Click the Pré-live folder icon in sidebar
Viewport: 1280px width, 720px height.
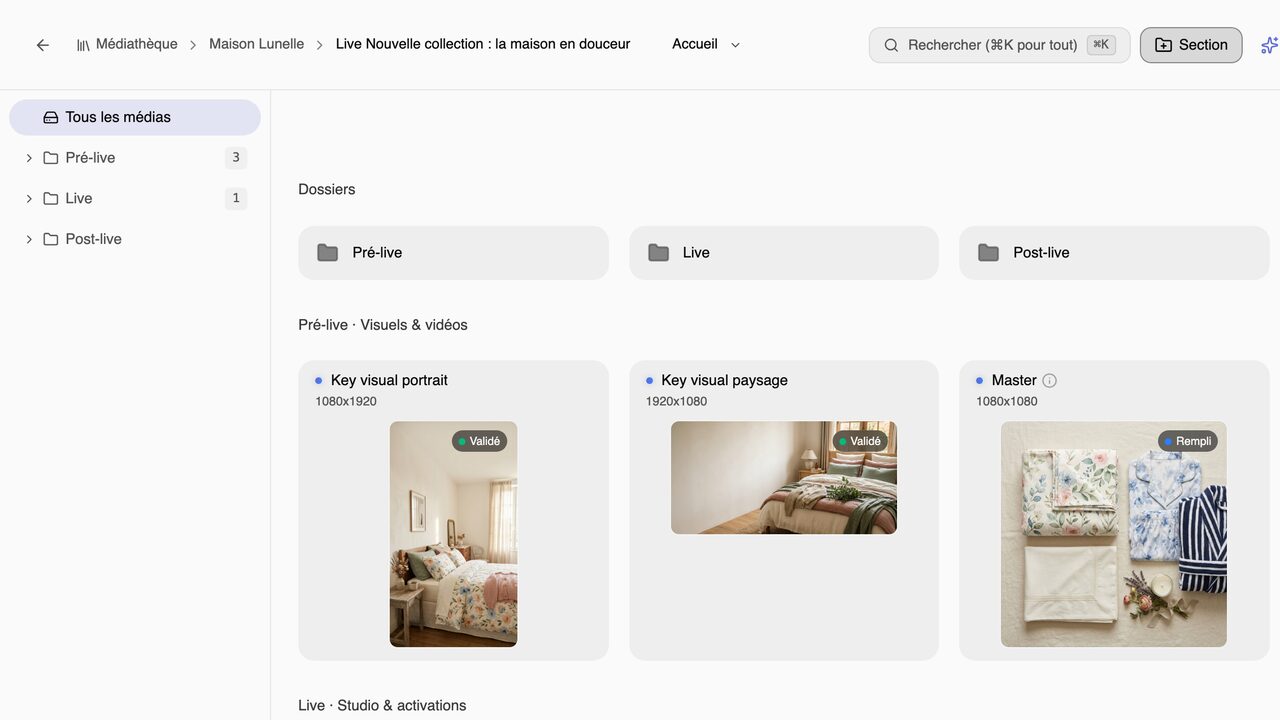click(x=51, y=158)
